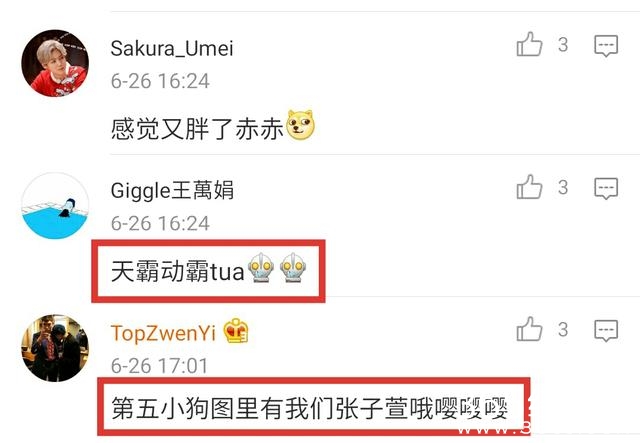Like TopZwenYi's comment with thumbs-up icon
Screen dimensions: 640x443
click(529, 329)
